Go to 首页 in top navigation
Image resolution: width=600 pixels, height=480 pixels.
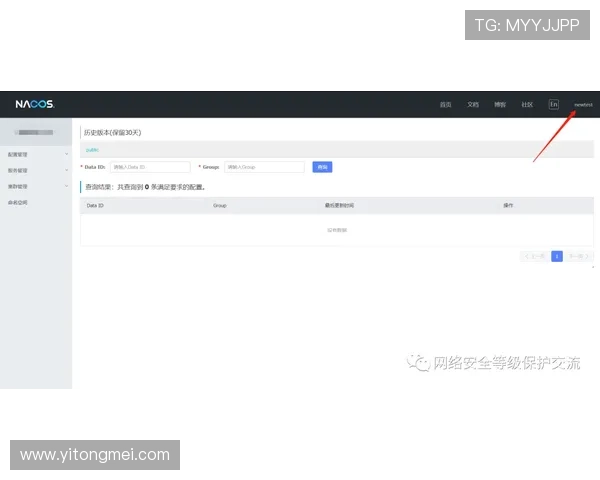tap(446, 104)
